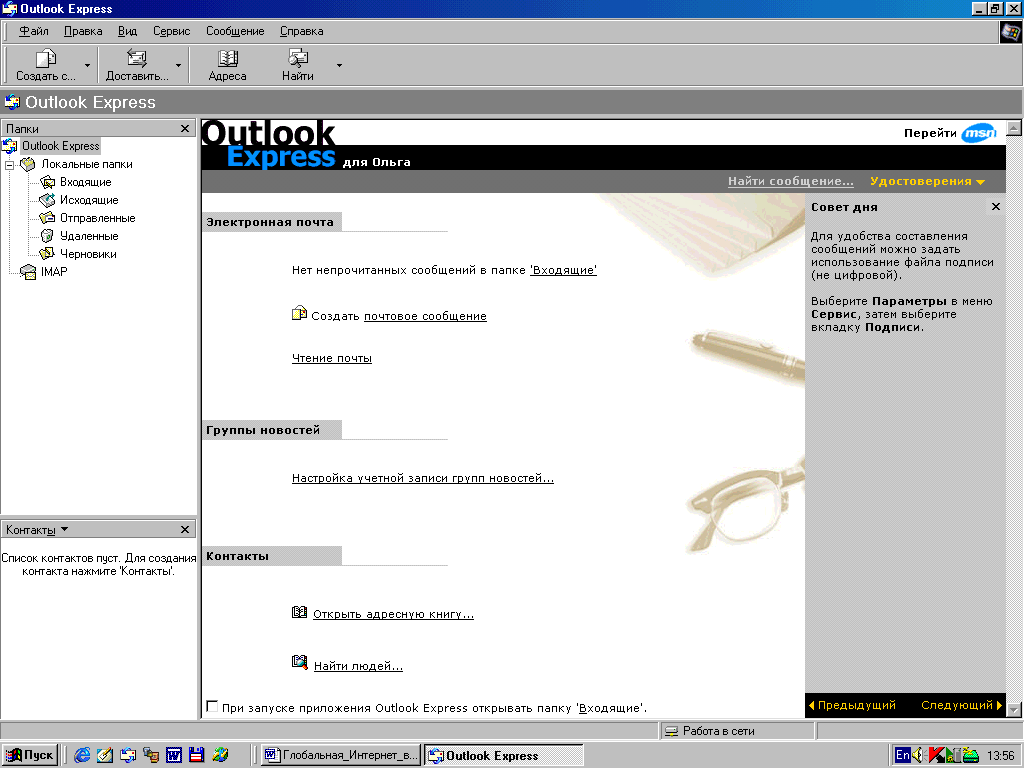The height and width of the screenshot is (768, 1024).
Task: Select the Локальные папки folder
Action: click(86, 164)
